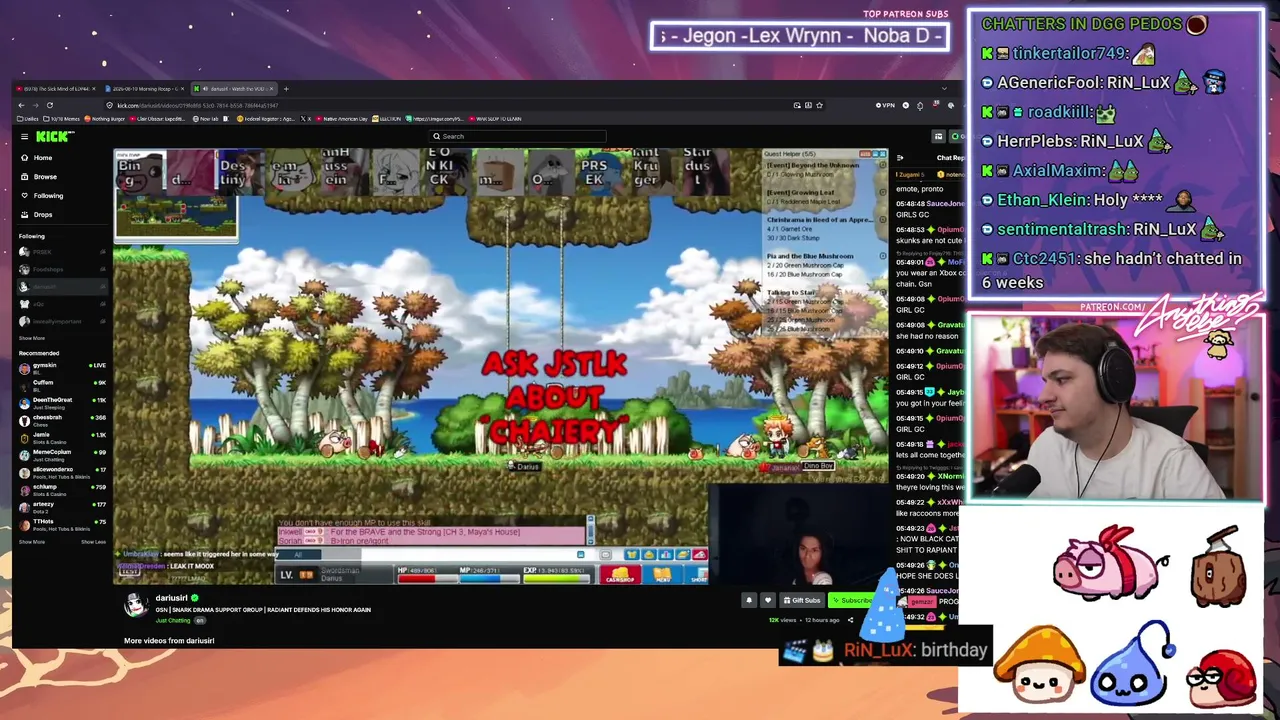Switch to the Sick Mind browser tab
The width and height of the screenshot is (1280, 720).
pos(56,89)
